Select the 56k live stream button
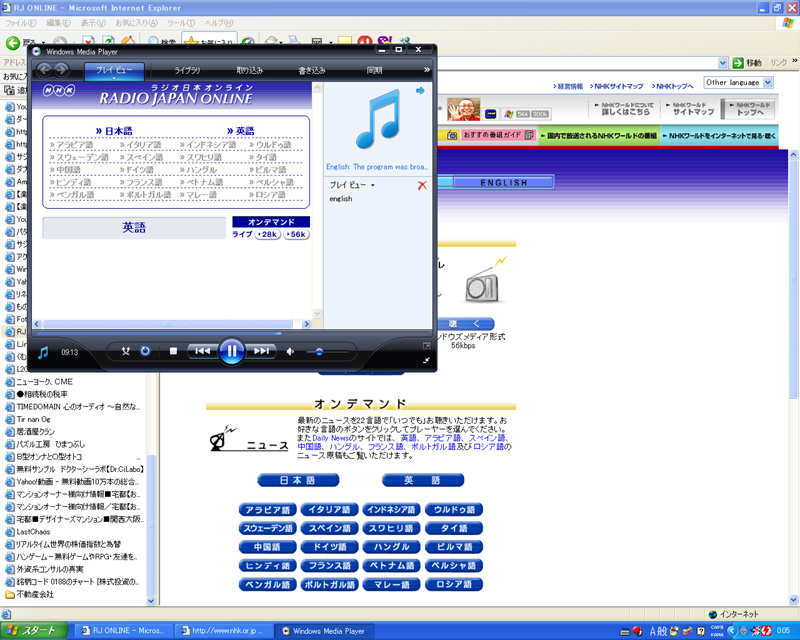The height and width of the screenshot is (640, 800). tap(296, 234)
